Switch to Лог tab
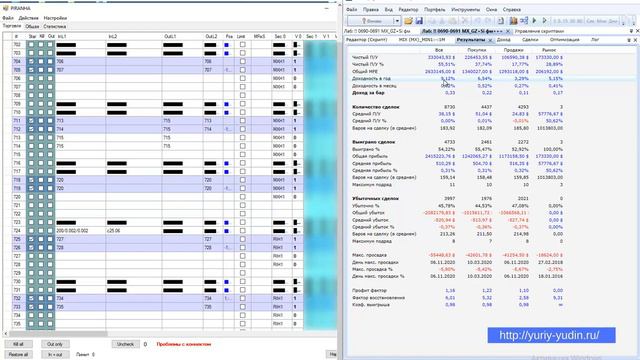The image size is (640, 360). (x=595, y=40)
